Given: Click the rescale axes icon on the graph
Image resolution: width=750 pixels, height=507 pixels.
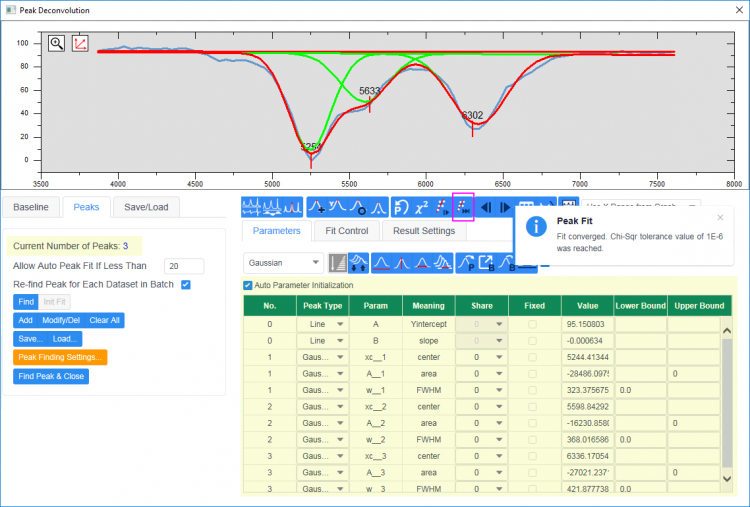Looking at the screenshot, I should pyautogui.click(x=80, y=44).
